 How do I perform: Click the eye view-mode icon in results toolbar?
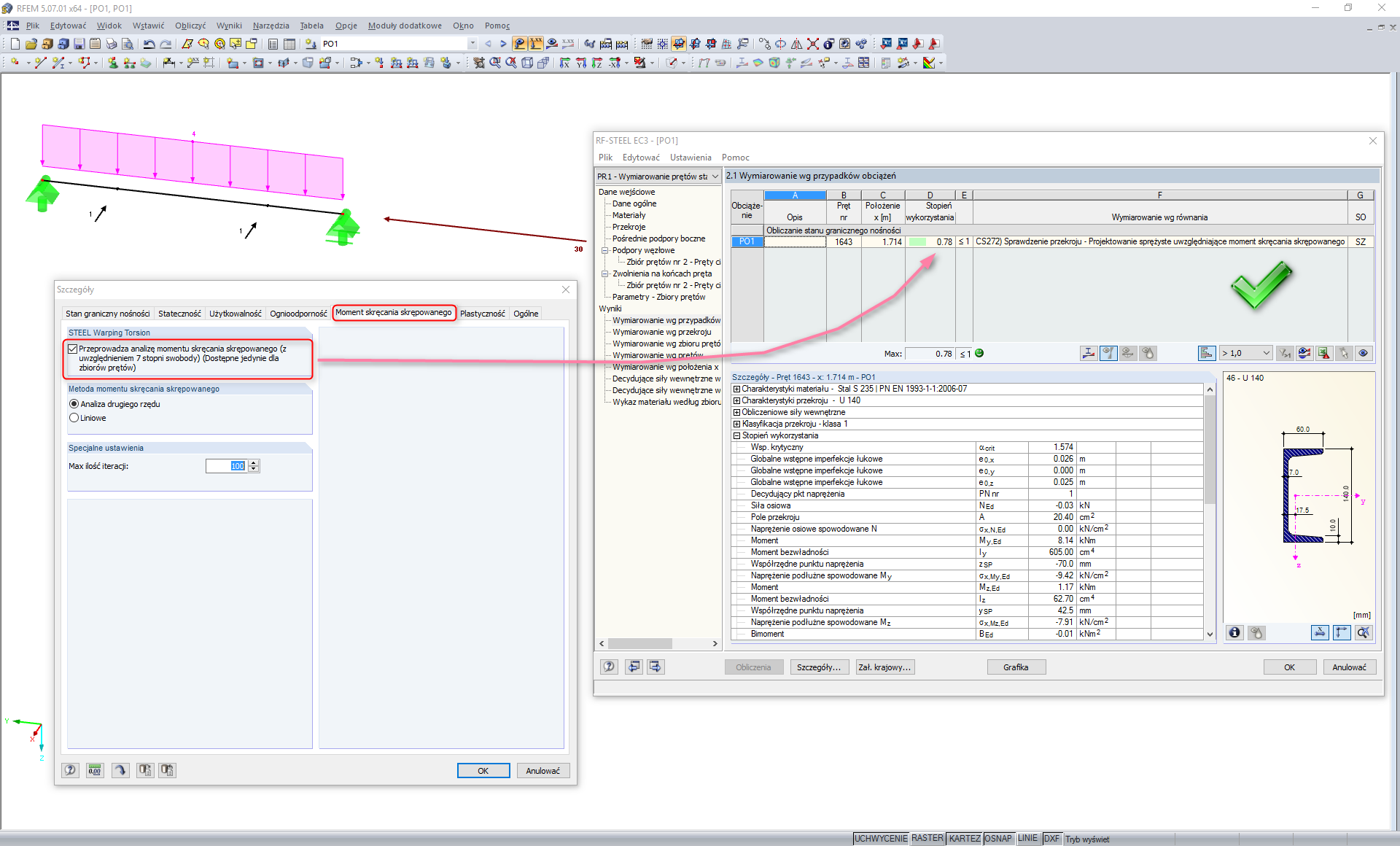pos(1363,353)
